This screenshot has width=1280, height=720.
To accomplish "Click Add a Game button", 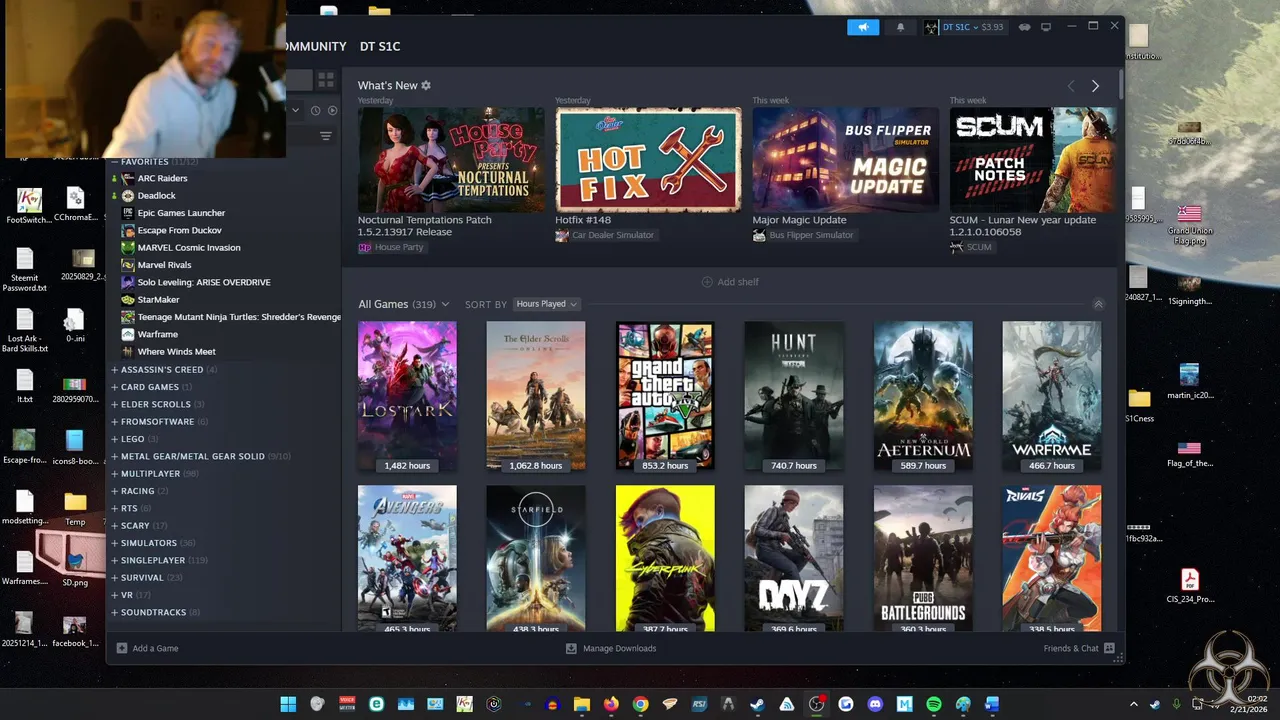I will 147,648.
